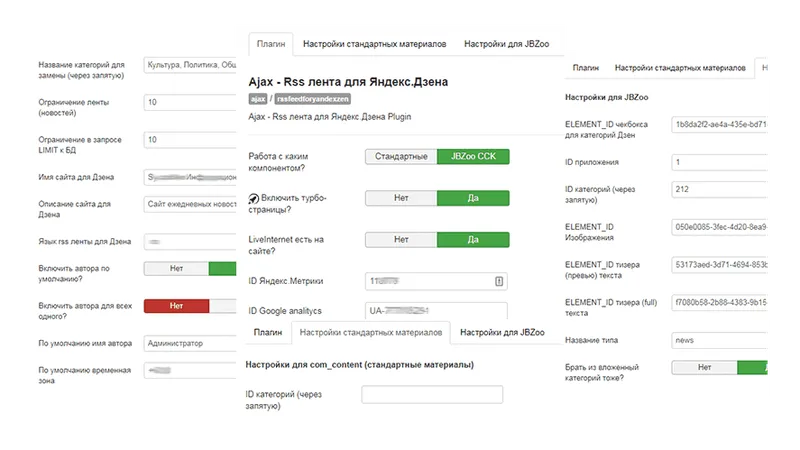Image resolution: width=800 pixels, height=450 pixels.
Task: Focus ELEMENT_ID teaser (превью) text field
Action: pos(719,265)
